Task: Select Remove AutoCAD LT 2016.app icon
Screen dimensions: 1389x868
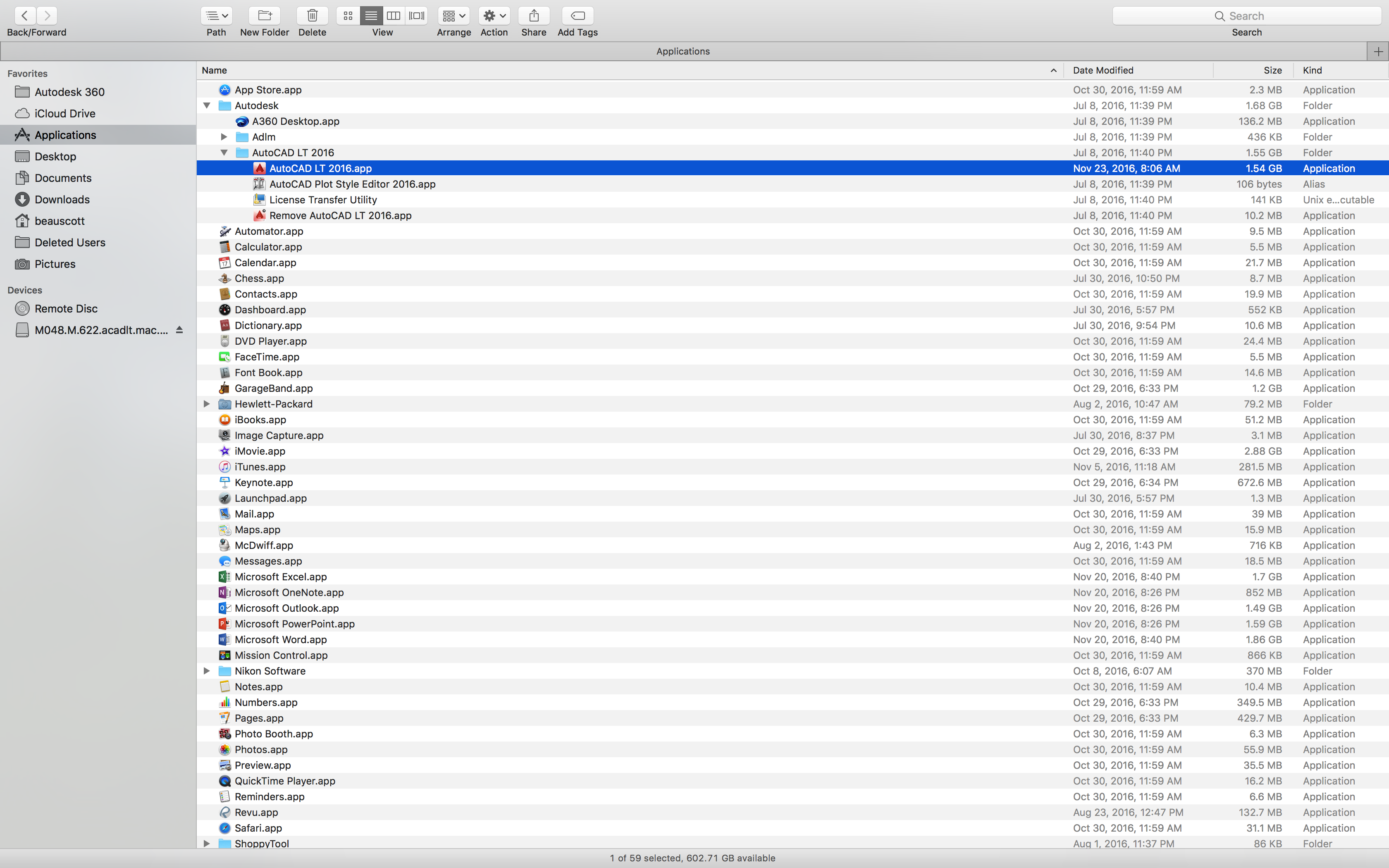Action: [260, 215]
